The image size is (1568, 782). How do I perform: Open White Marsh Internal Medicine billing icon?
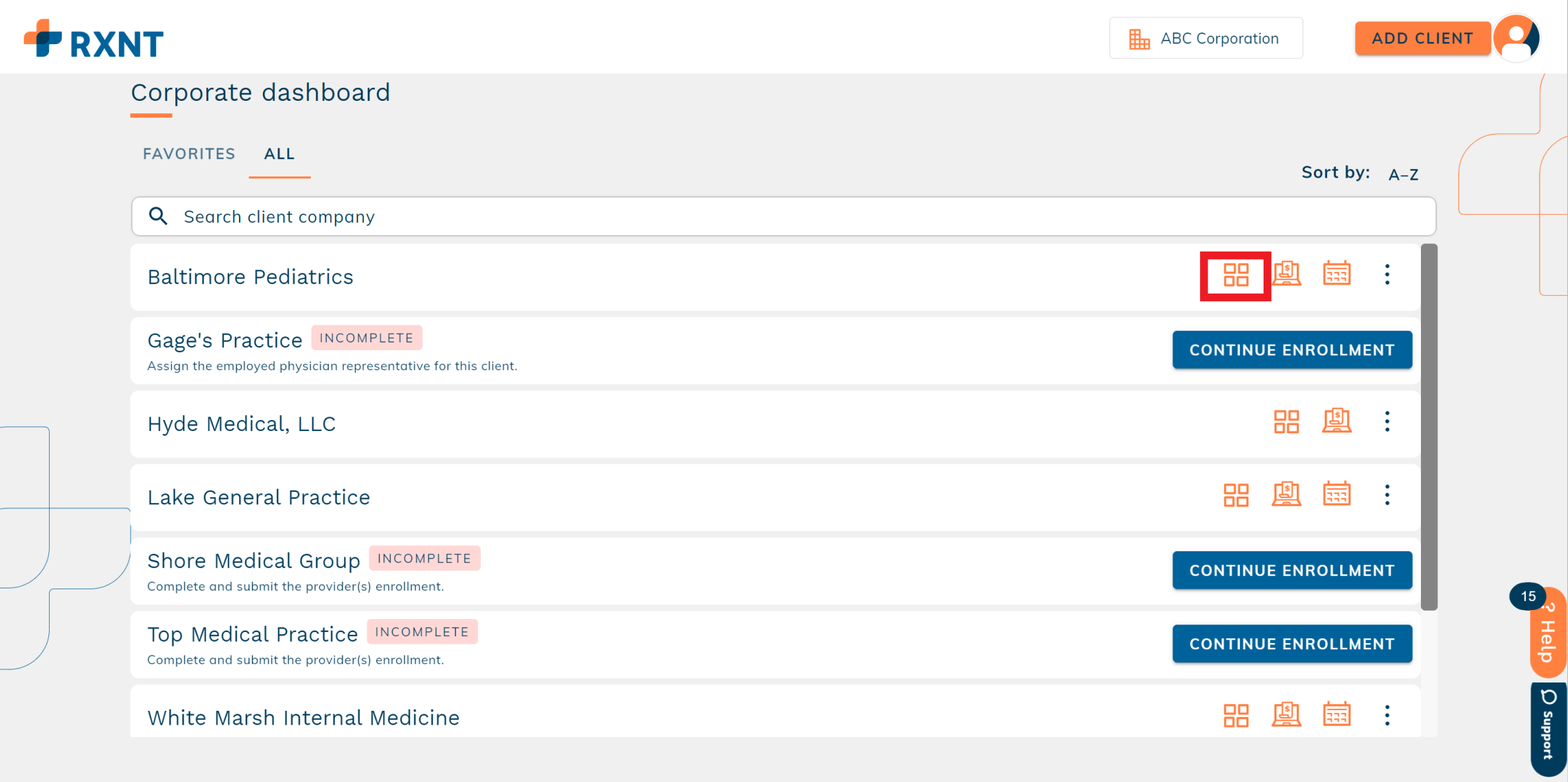coord(1286,714)
